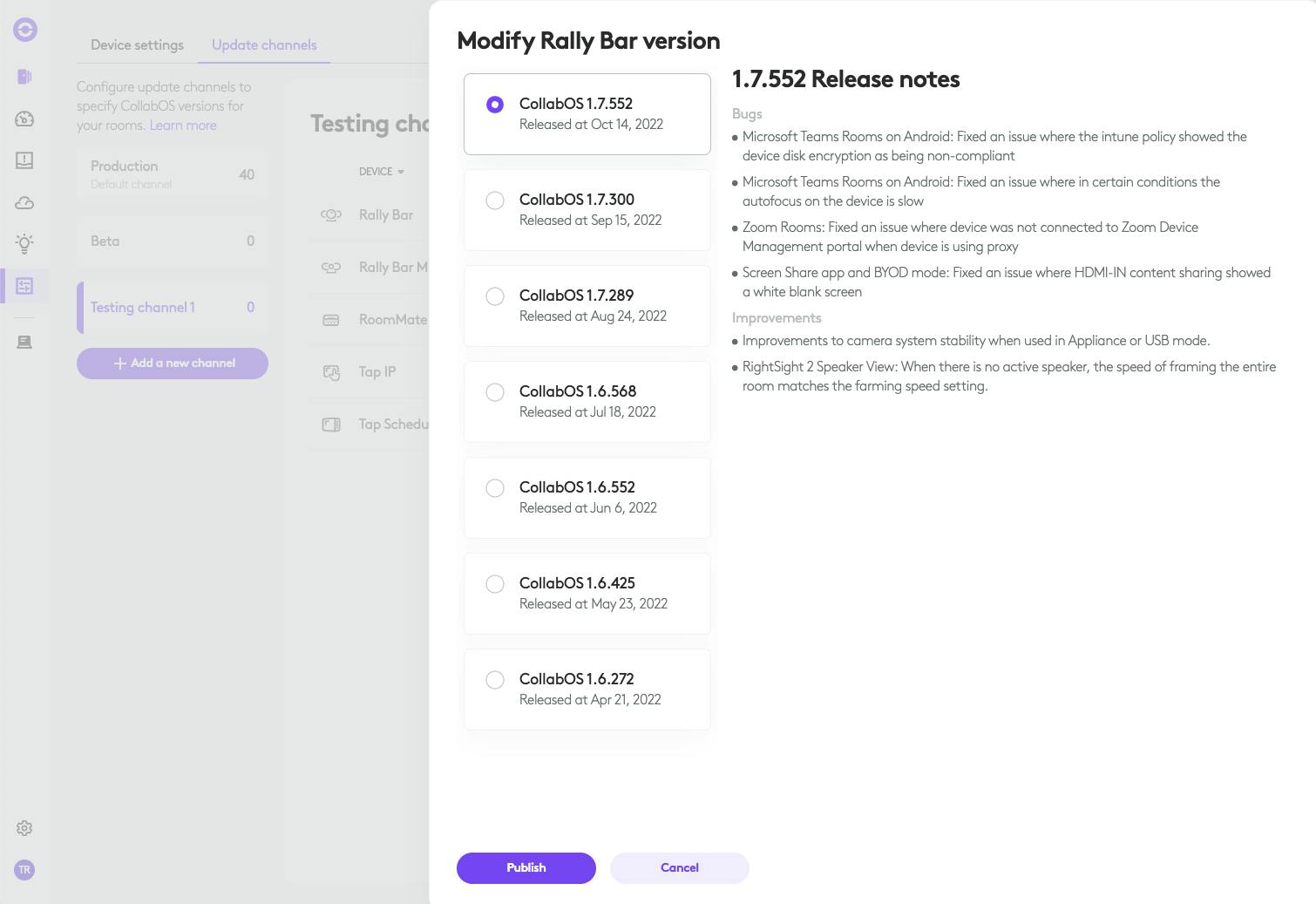1316x904 pixels.
Task: Click 'Released at Oct 14, 2022' text
Action: coord(591,124)
